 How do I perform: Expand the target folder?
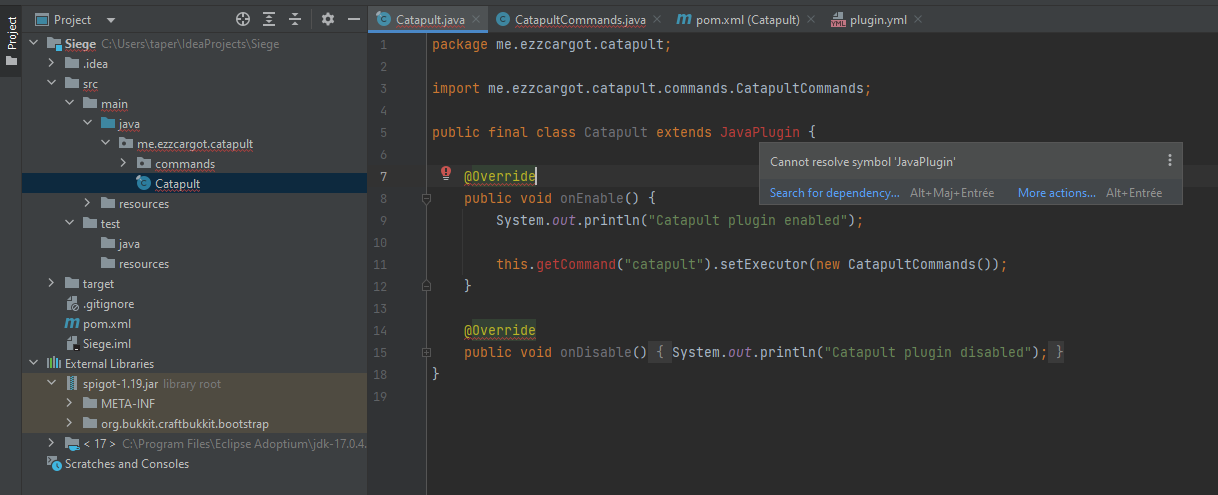click(52, 284)
